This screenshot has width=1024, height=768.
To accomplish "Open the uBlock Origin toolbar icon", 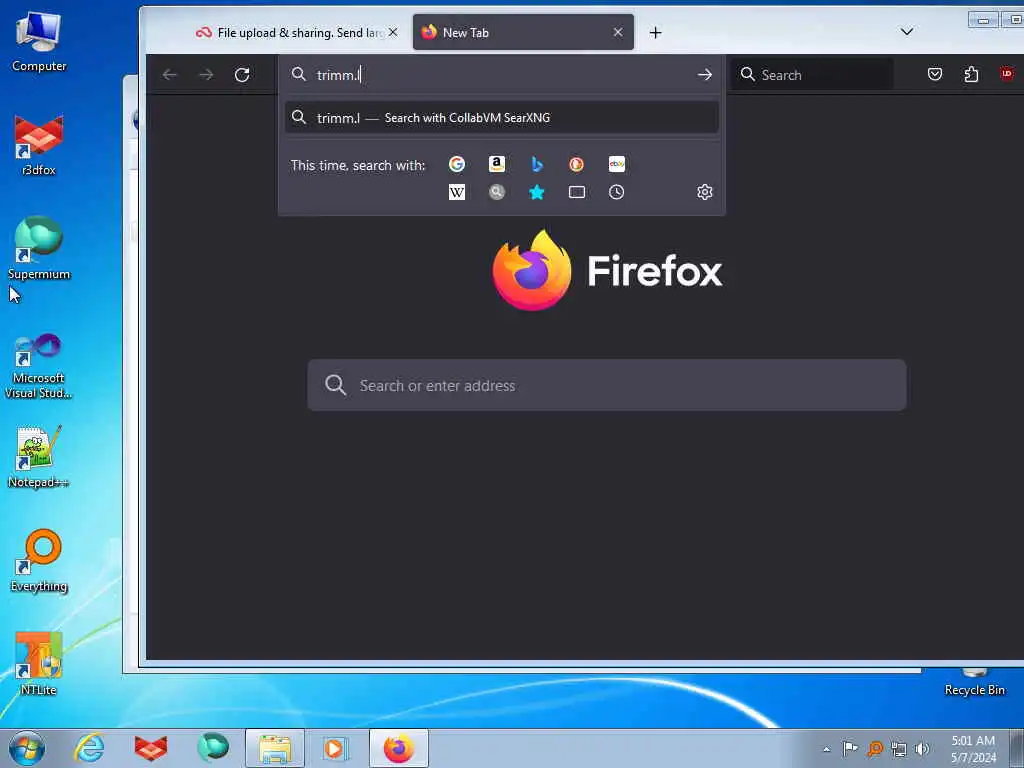I will (1006, 74).
